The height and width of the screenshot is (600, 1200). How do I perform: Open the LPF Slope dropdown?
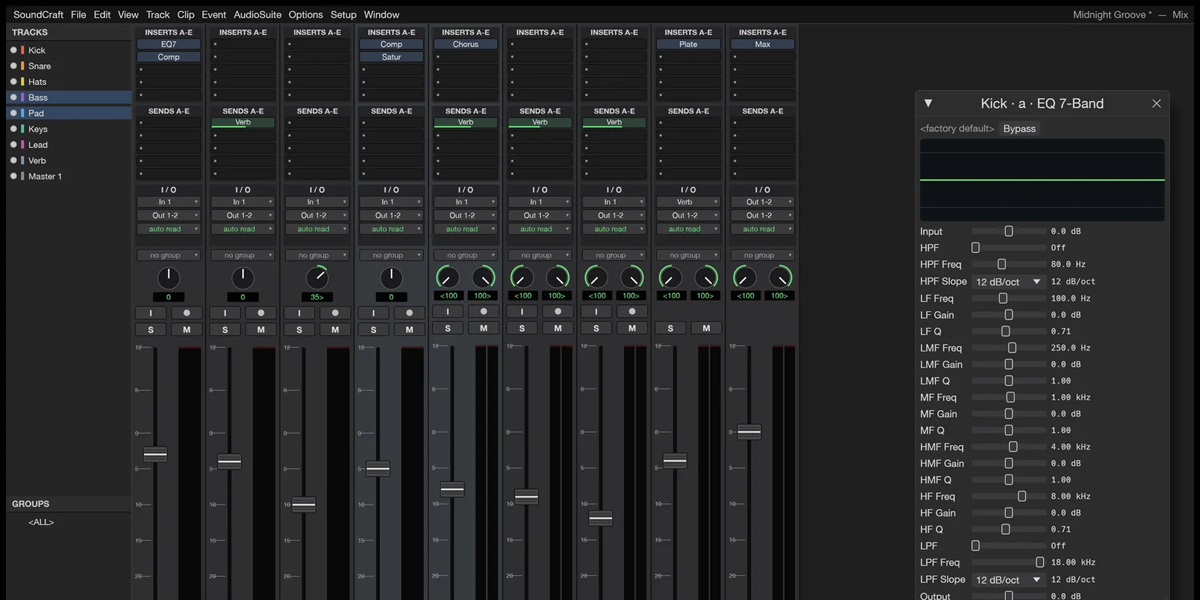pos(1009,580)
